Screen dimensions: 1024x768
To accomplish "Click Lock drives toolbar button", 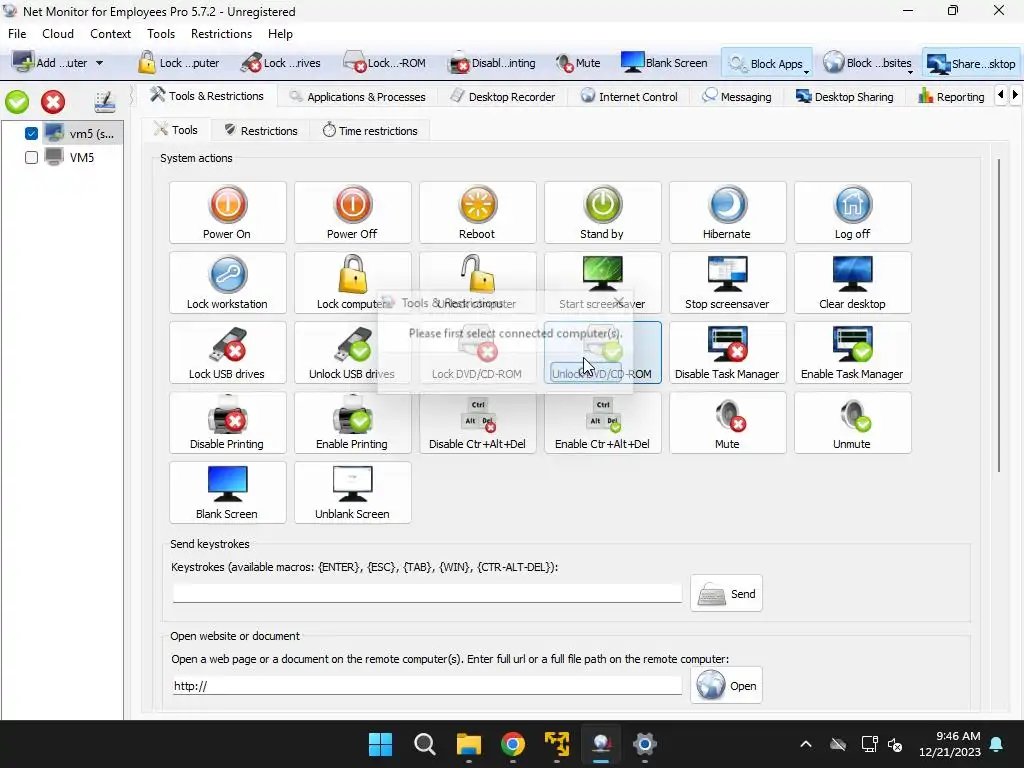I will point(280,63).
